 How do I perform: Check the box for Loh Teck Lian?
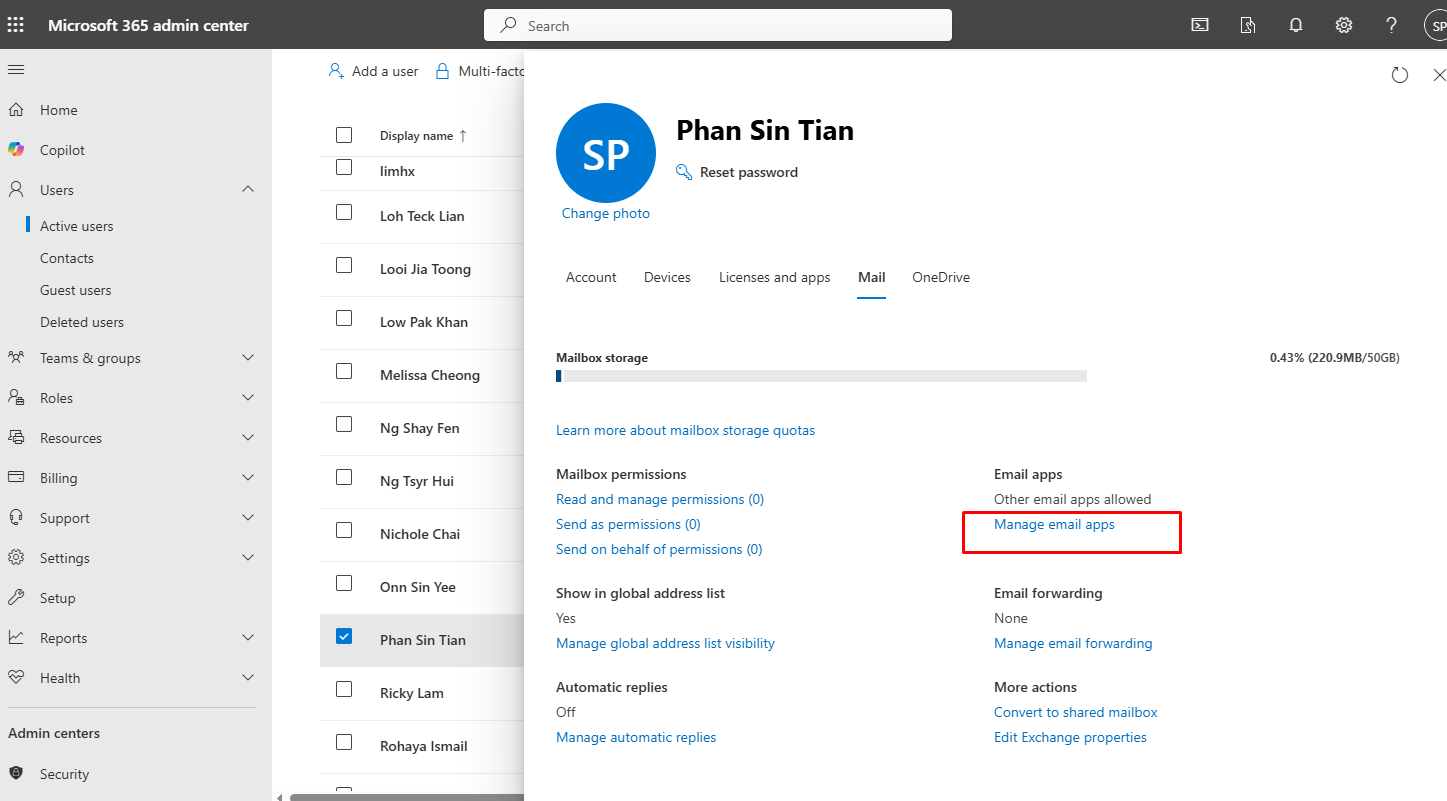344,212
